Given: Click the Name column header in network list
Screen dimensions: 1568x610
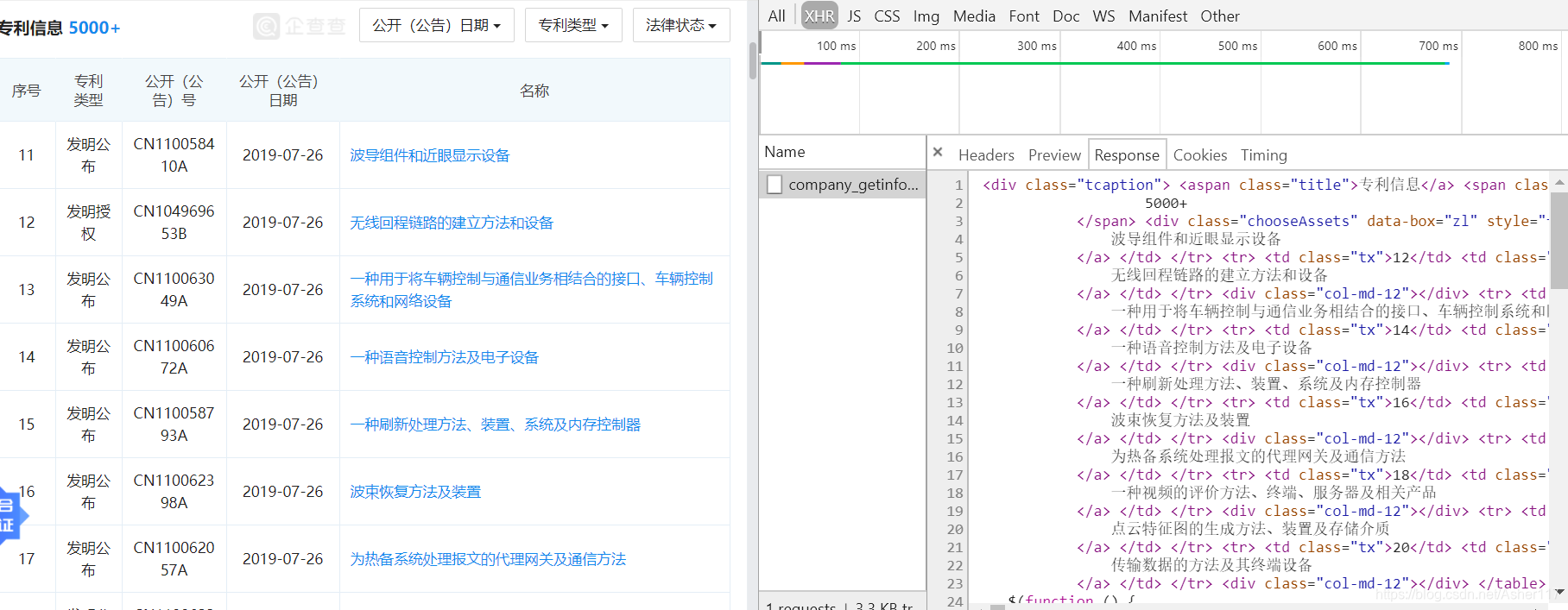Looking at the screenshot, I should coord(843,152).
